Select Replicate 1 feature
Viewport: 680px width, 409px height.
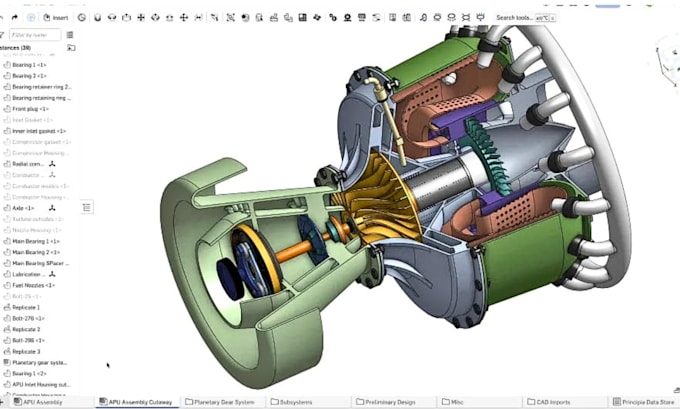tap(26, 308)
